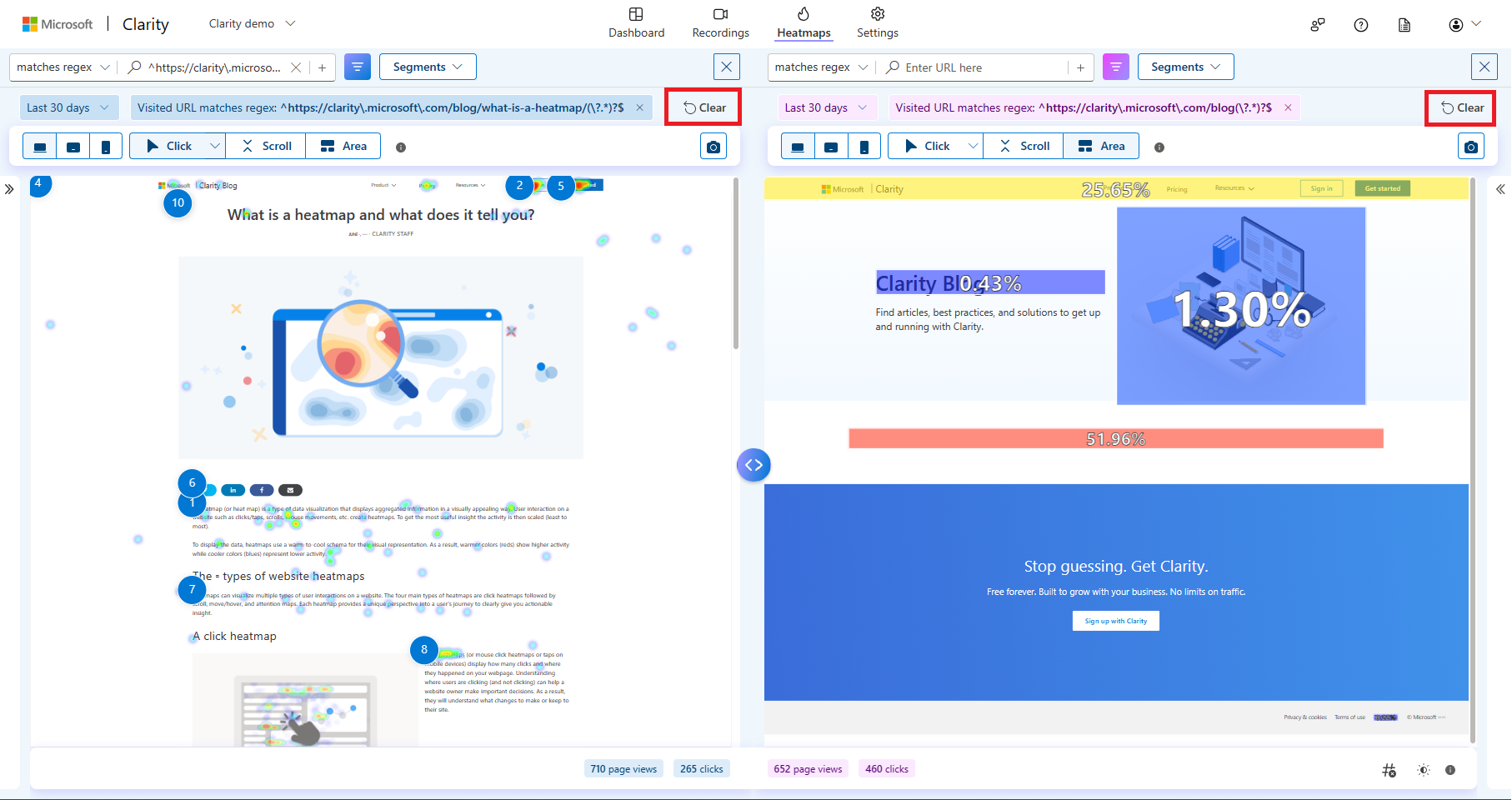Remove the blog URL regex filter chip
The image size is (1512, 800).
click(x=1288, y=107)
